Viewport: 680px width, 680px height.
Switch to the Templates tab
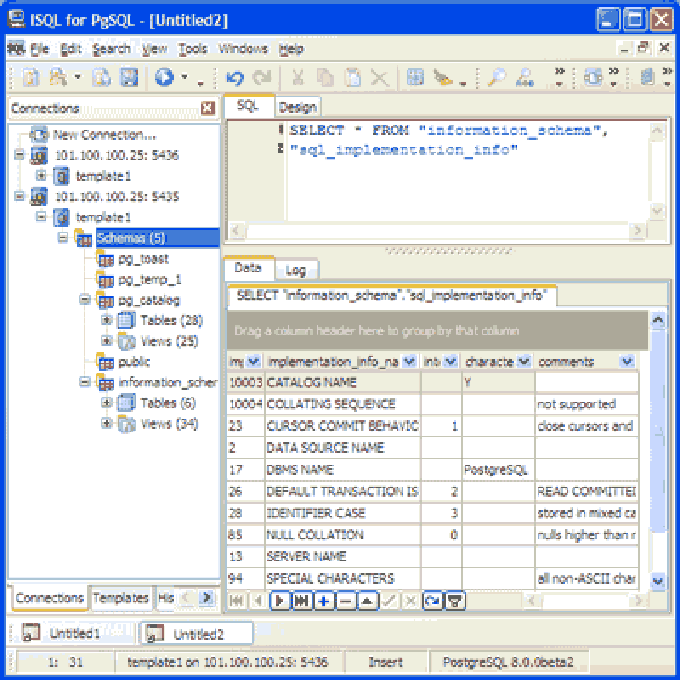[x=121, y=598]
